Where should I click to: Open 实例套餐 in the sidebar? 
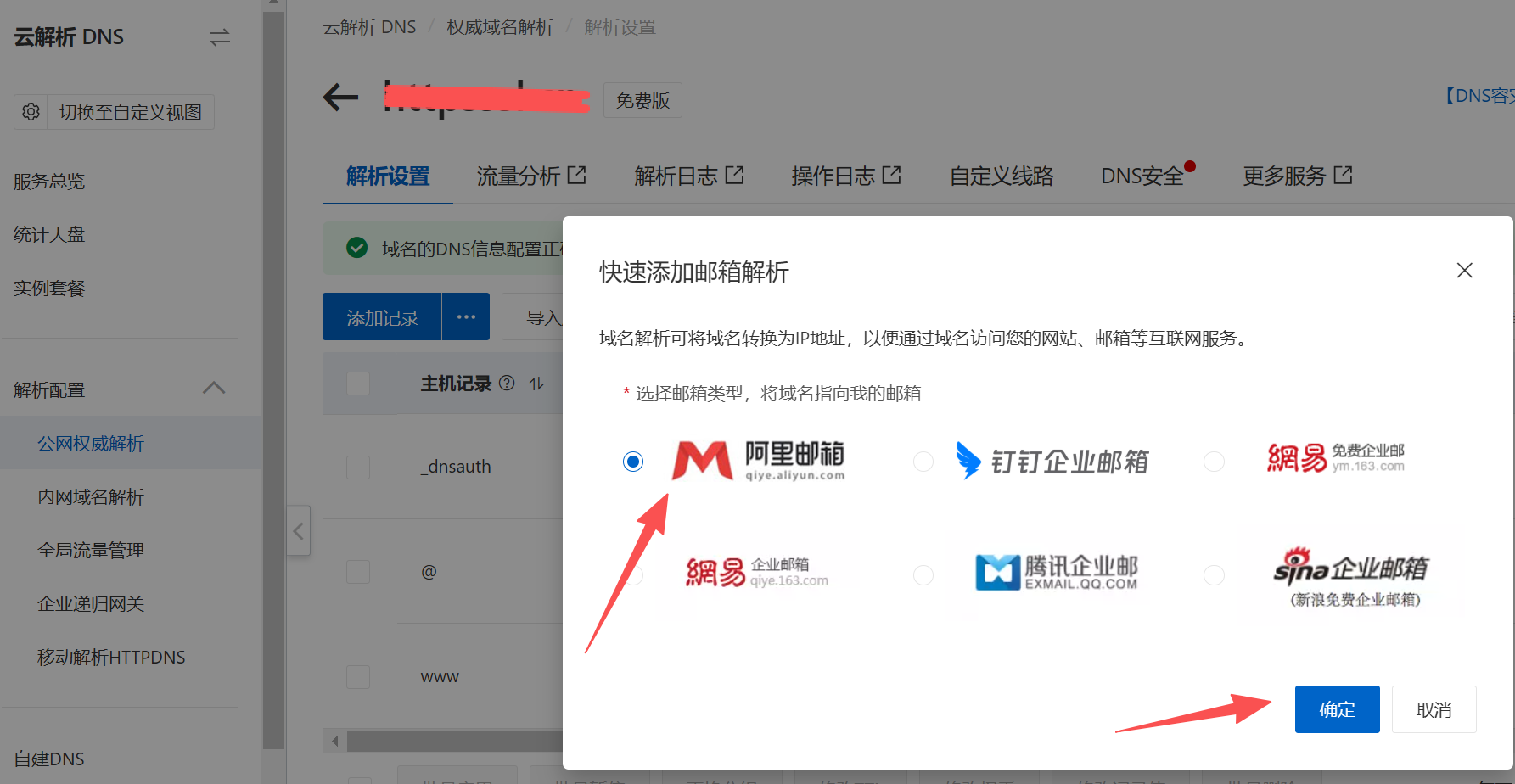49,288
